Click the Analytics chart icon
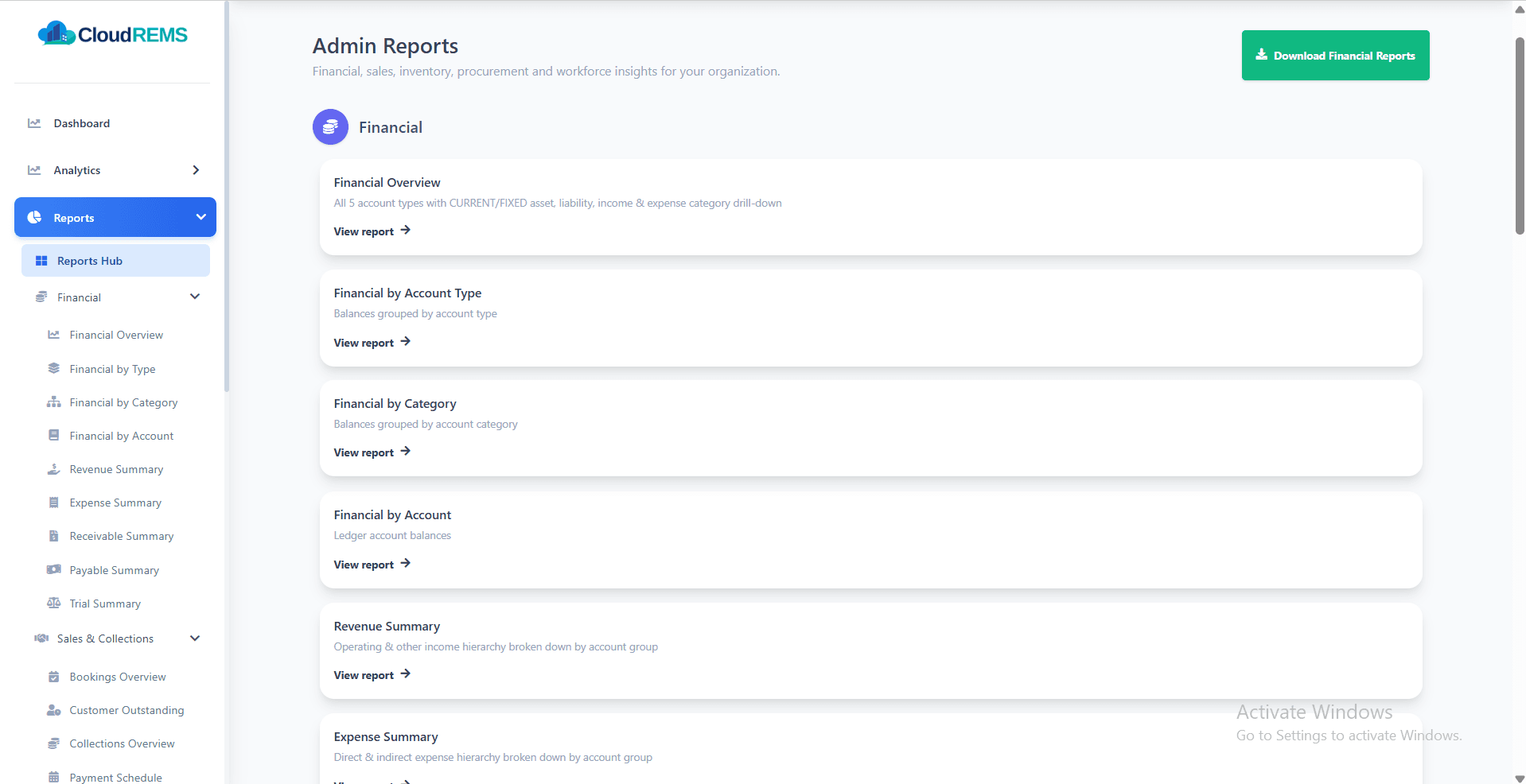 [34, 170]
